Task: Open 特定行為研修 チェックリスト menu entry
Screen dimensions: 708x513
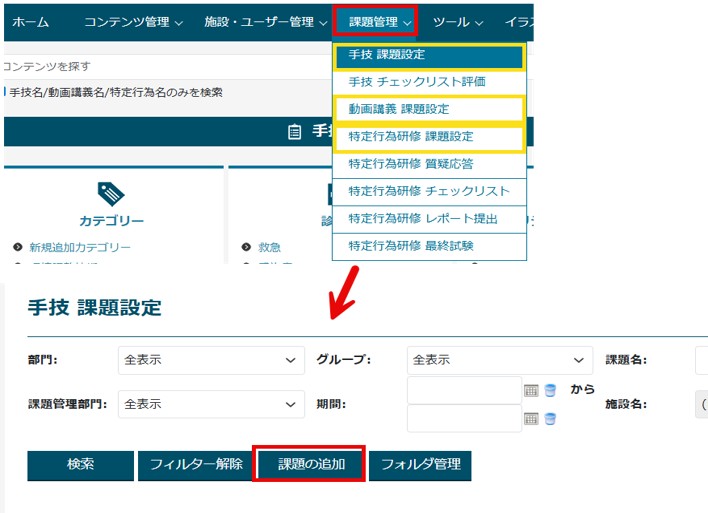Action: 429,192
